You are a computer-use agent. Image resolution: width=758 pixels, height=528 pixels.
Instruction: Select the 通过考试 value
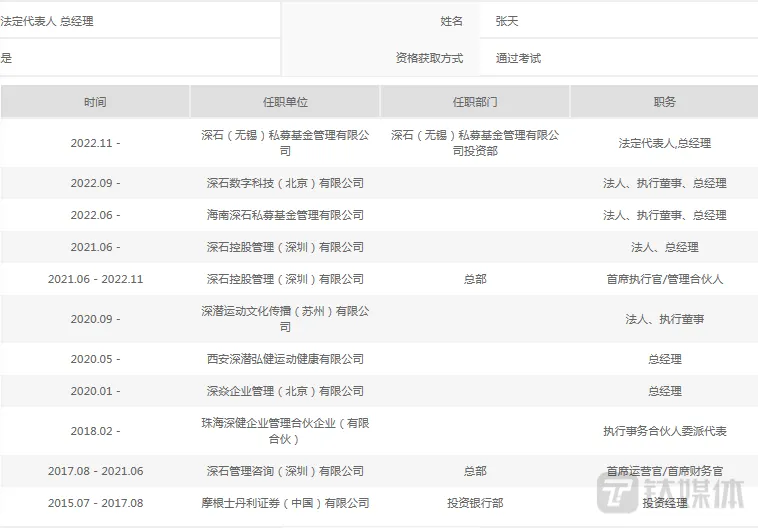tap(518, 58)
